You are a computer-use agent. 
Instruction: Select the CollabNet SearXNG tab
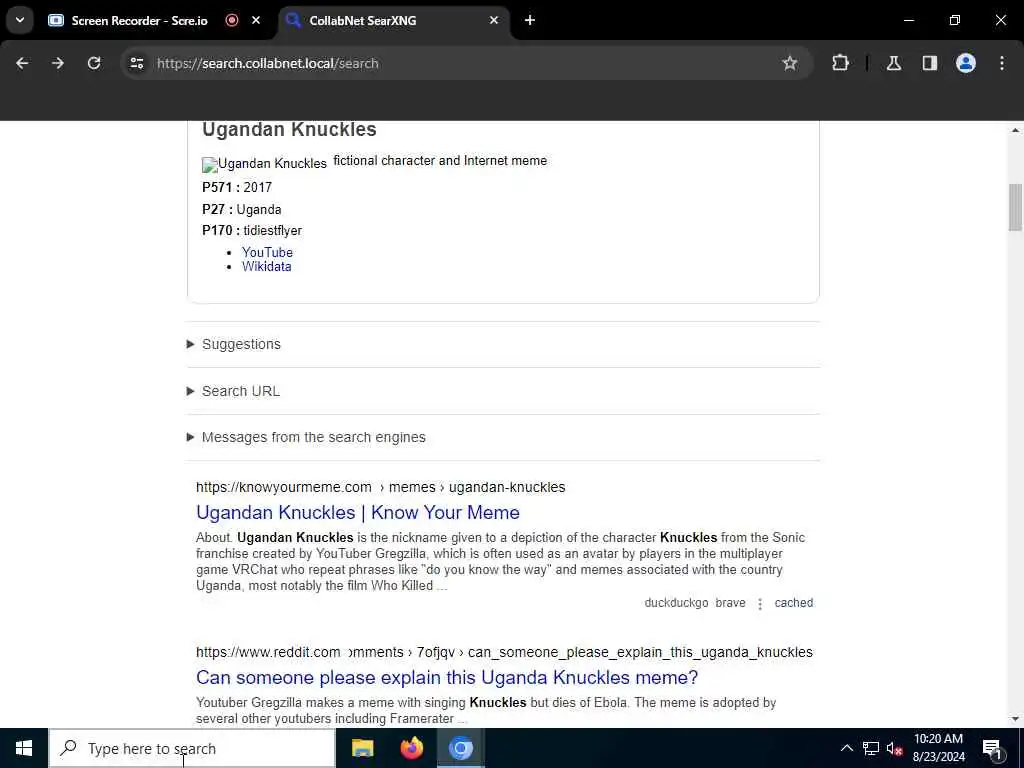[x=362, y=20]
